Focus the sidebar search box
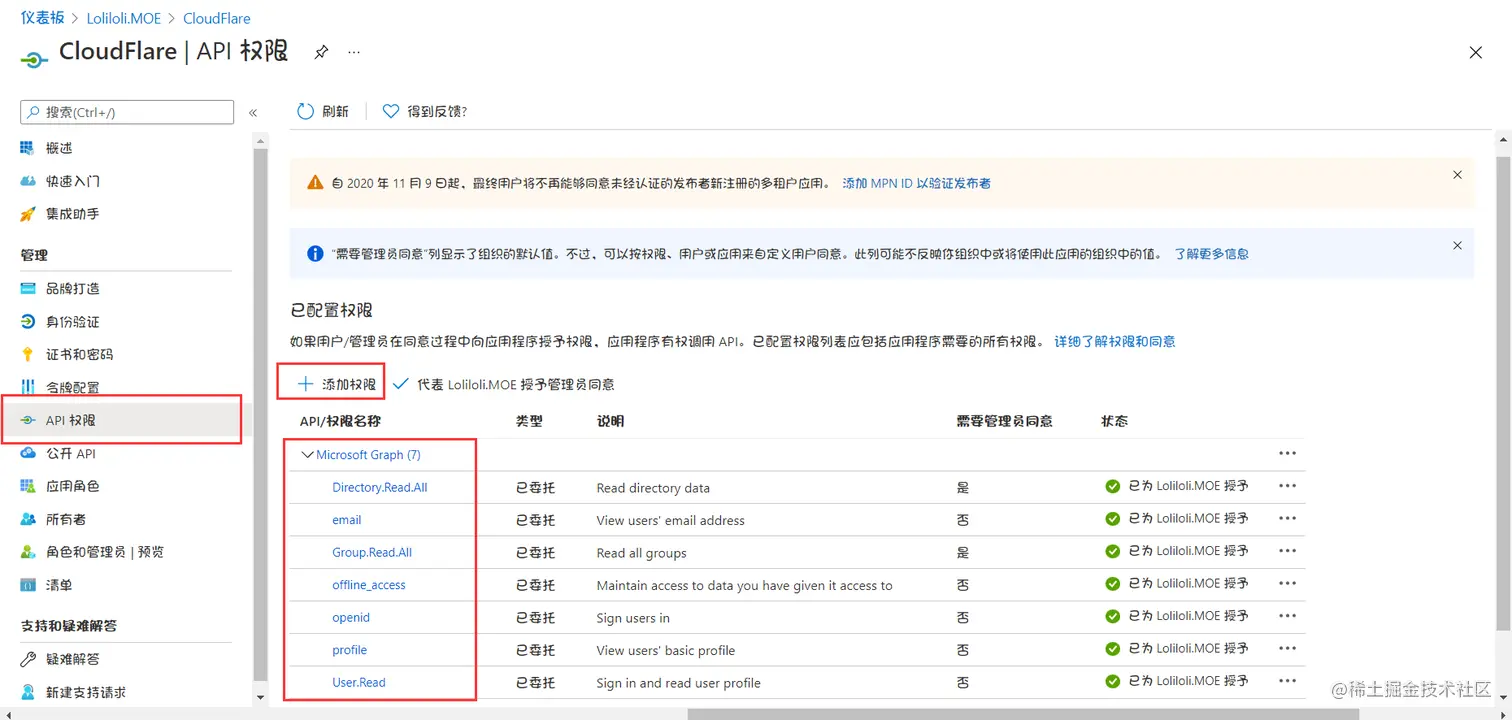The width and height of the screenshot is (1512, 720). coord(127,112)
